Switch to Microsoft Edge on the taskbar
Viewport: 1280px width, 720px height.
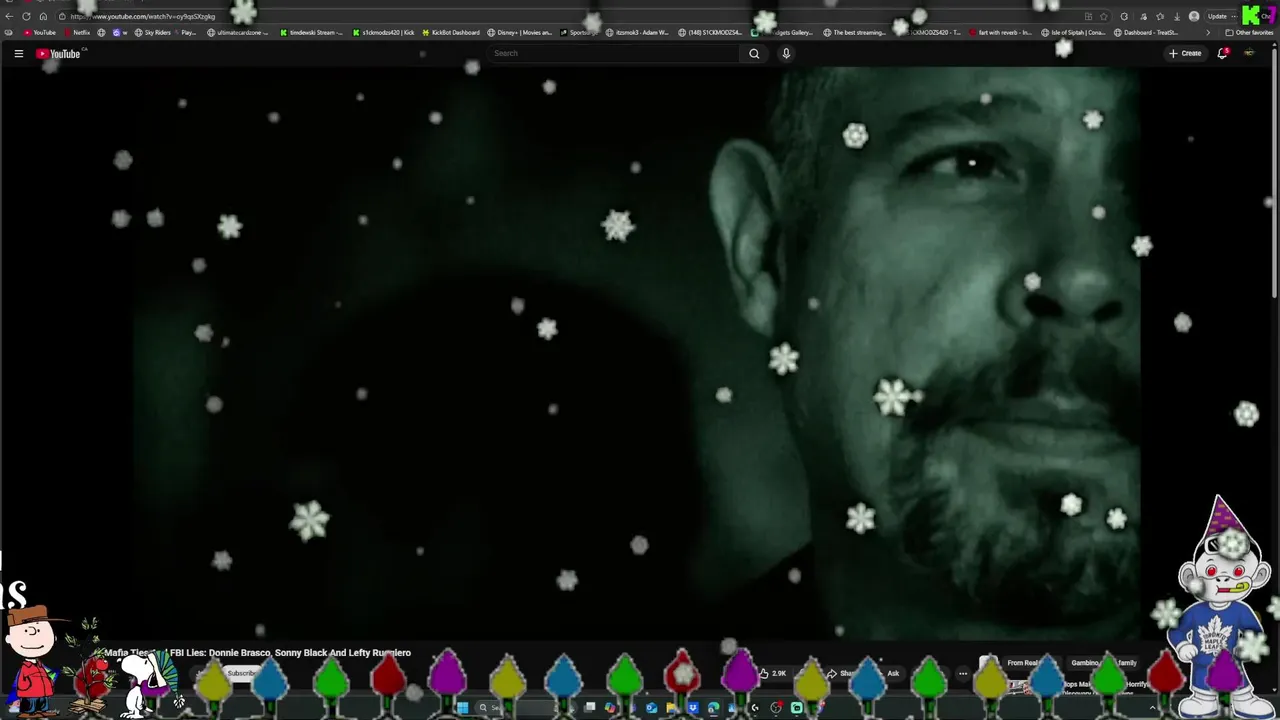click(x=713, y=708)
